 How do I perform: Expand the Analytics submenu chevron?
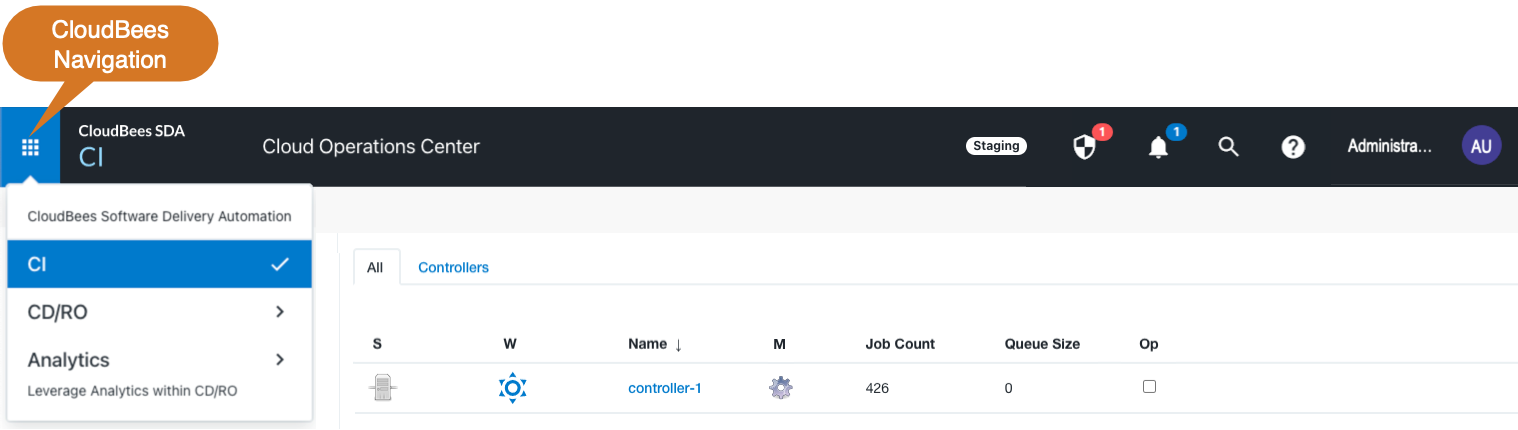click(x=280, y=359)
